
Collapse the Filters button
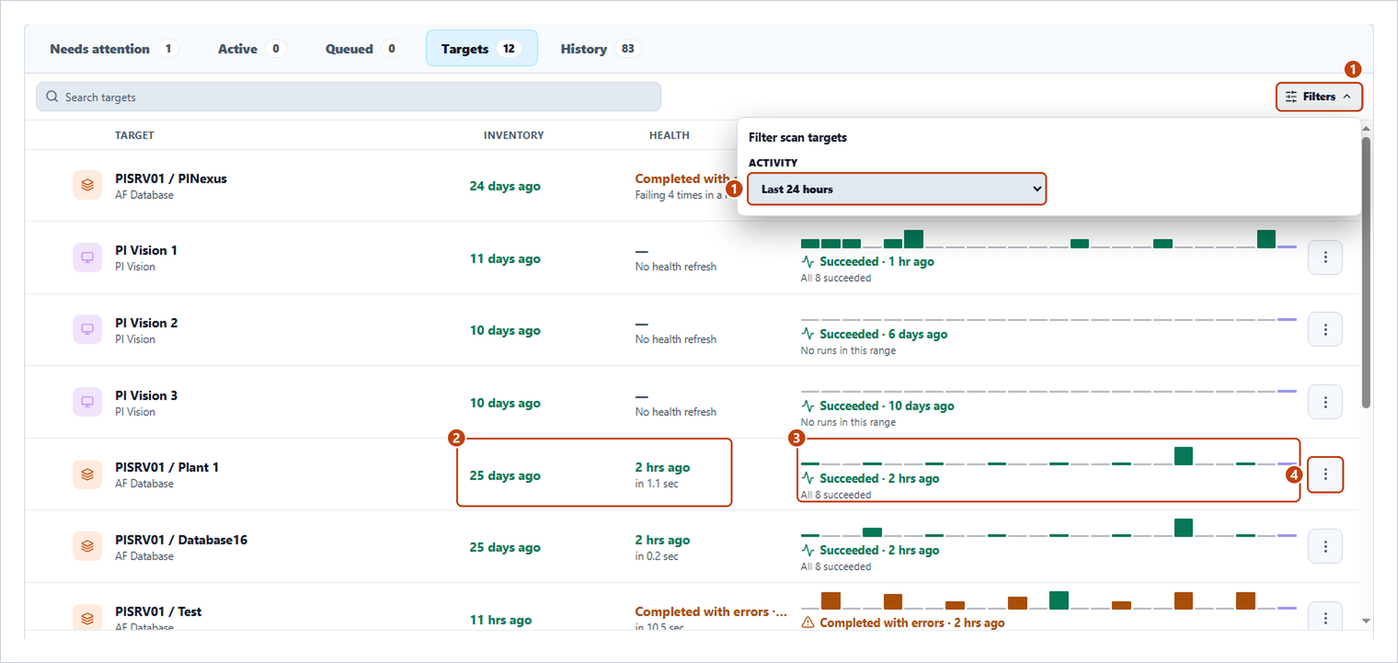click(x=1319, y=97)
